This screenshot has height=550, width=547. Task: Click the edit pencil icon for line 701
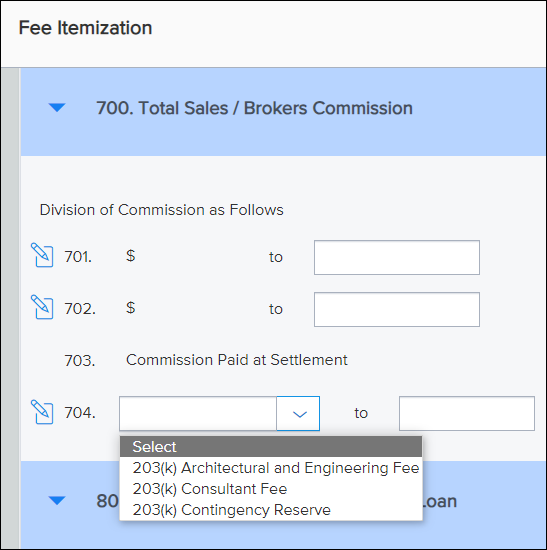pos(42,255)
